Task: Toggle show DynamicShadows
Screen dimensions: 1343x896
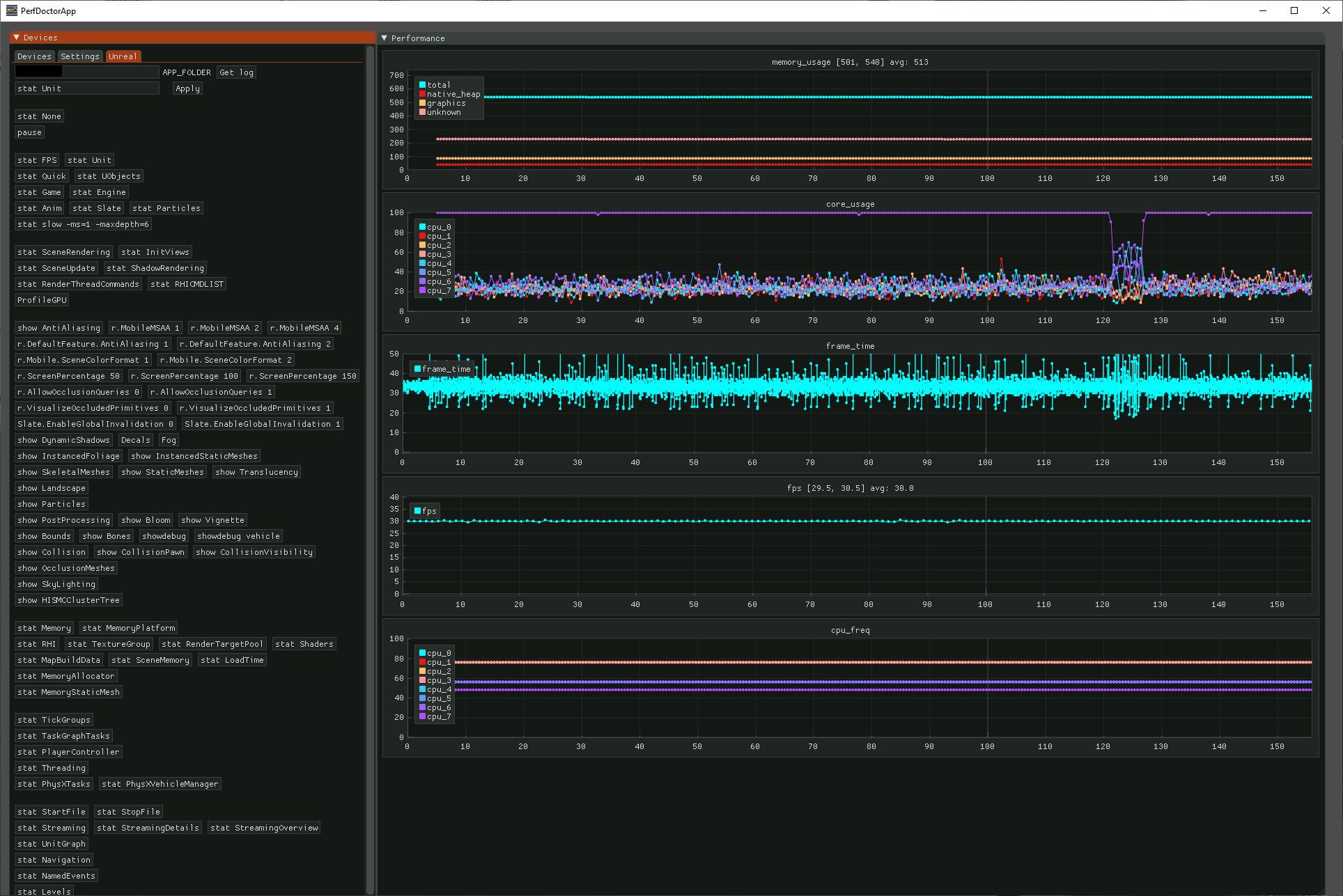Action: click(x=63, y=440)
